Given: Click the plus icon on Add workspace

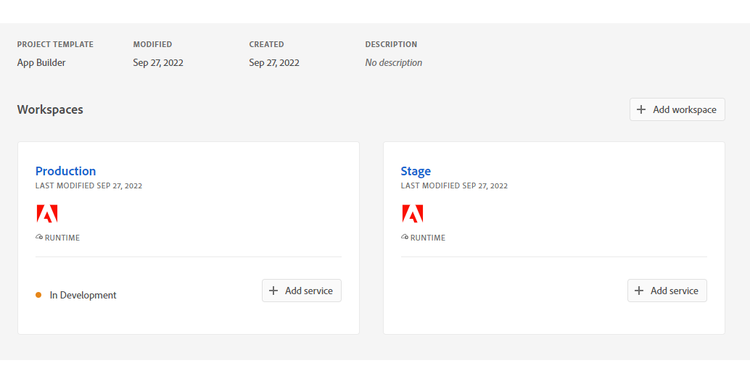Looking at the screenshot, I should tap(641, 110).
